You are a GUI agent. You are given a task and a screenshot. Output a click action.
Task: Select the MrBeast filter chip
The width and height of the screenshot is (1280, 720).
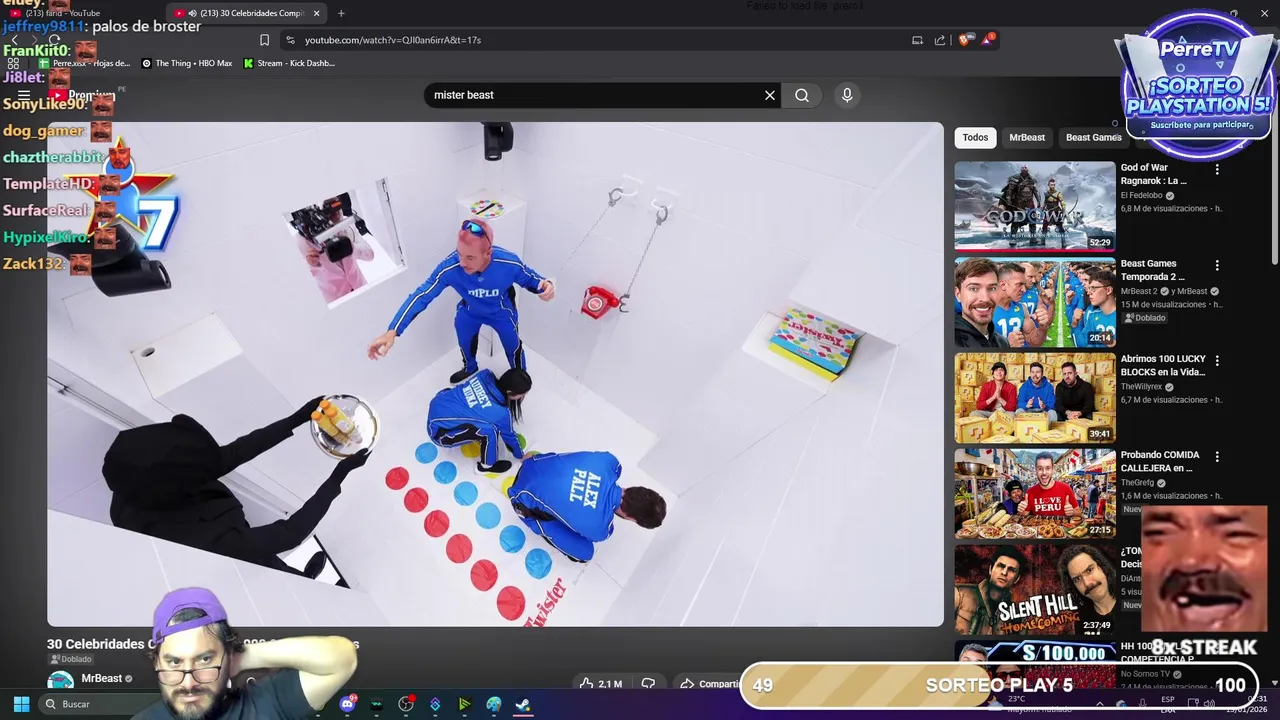tap(1027, 138)
